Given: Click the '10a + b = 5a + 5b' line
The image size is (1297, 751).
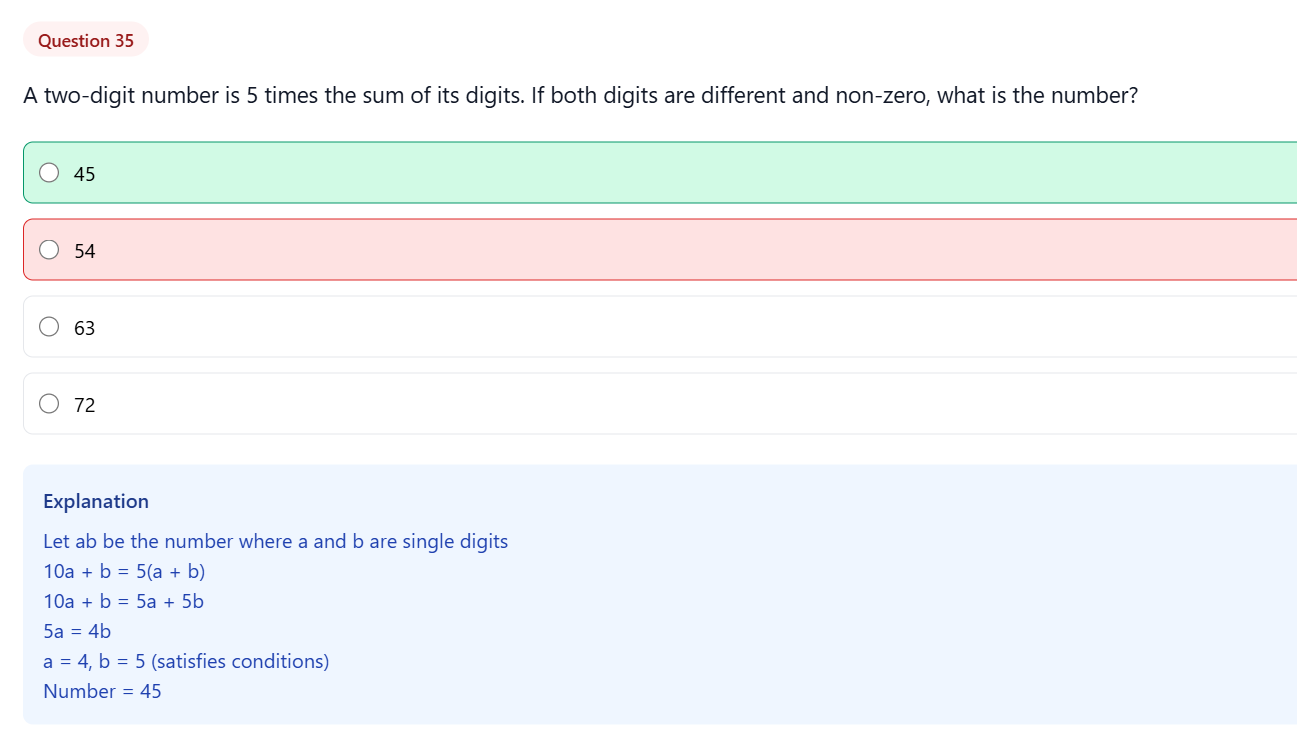Looking at the screenshot, I should pos(125,601).
